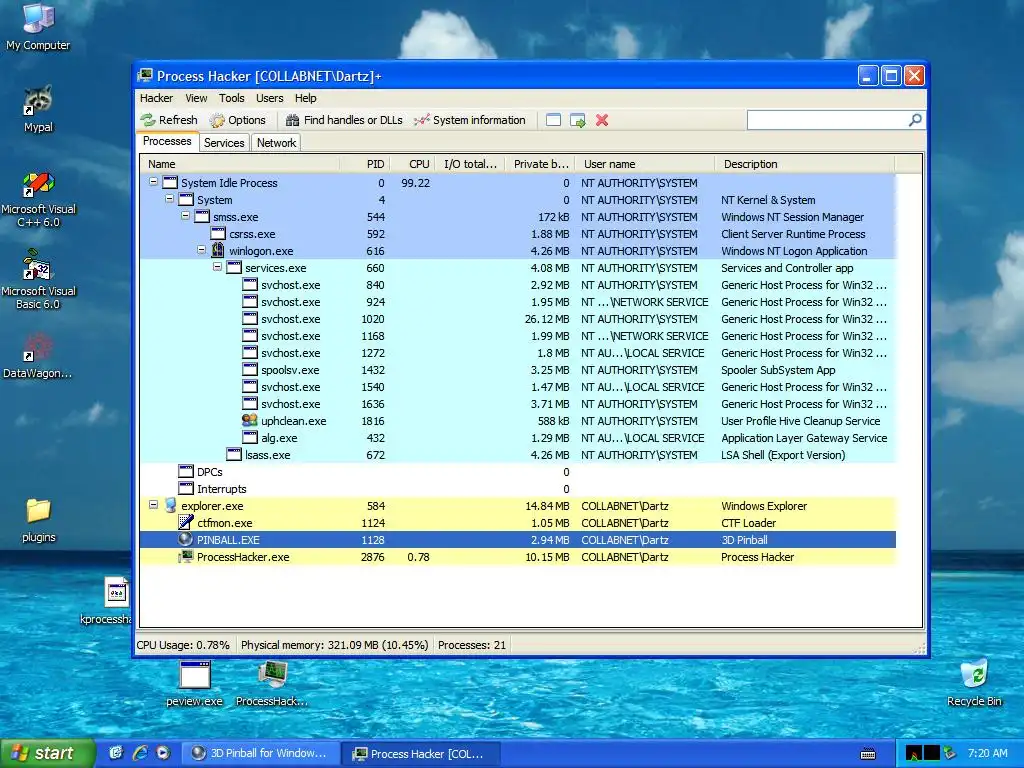Click the Microsoft Visual Basic 6.0 desktop icon
Viewport: 1024px width, 768px height.
(38, 280)
